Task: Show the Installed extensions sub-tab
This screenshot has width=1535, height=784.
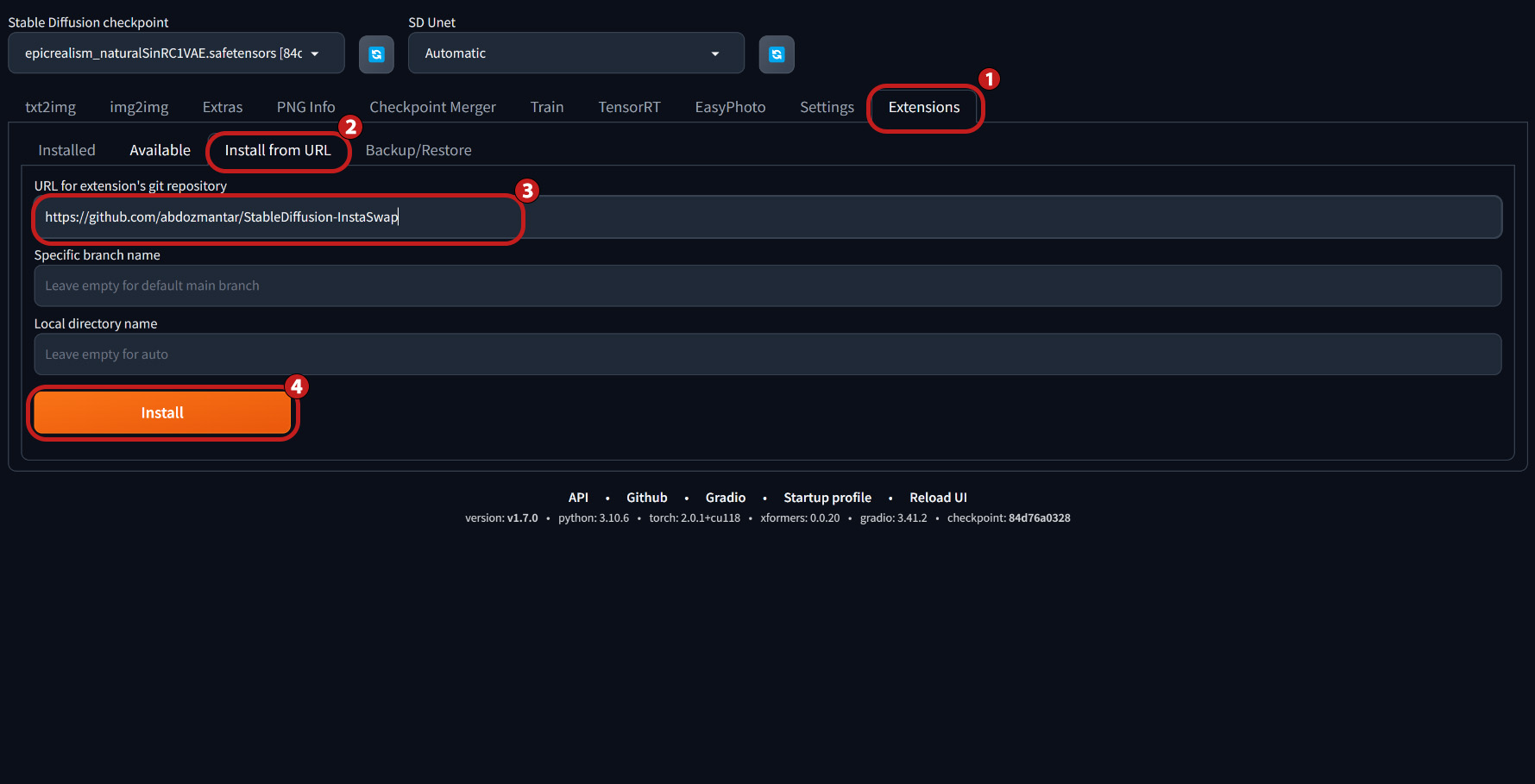Action: pyautogui.click(x=66, y=150)
